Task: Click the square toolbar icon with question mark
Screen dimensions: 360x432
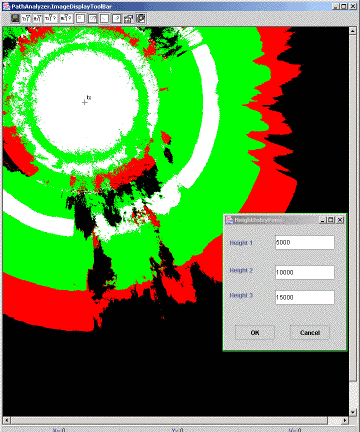Action: [x=93, y=18]
